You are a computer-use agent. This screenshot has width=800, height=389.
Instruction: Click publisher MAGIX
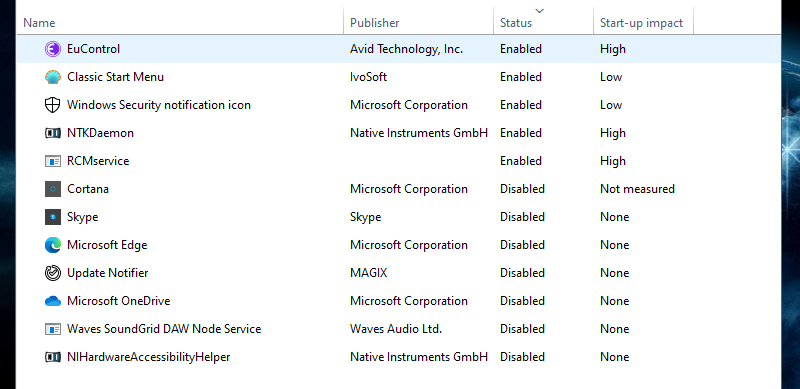pos(368,273)
